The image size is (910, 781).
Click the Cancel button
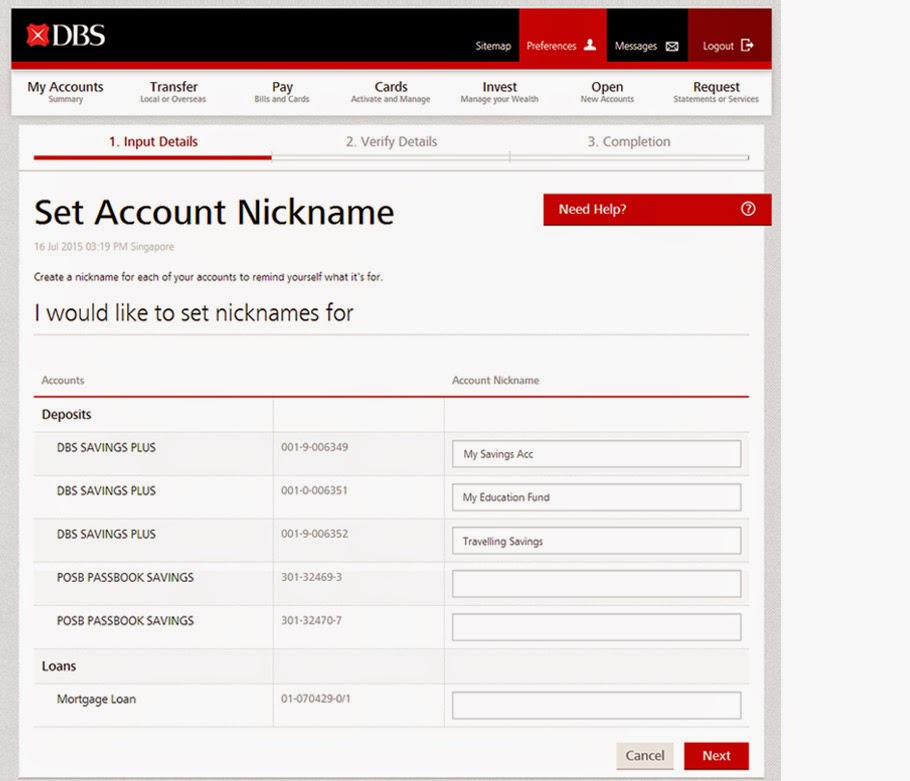[645, 756]
